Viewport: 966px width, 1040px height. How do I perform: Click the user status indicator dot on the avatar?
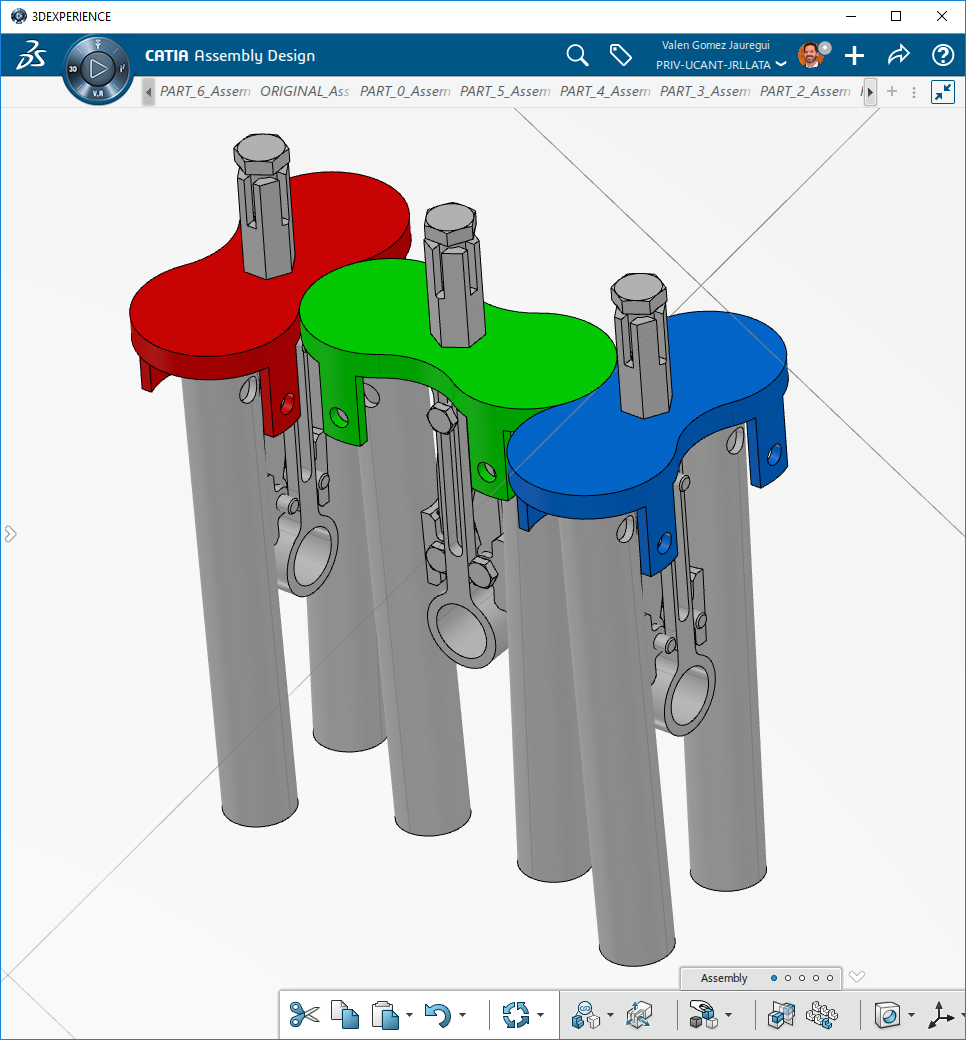[825, 48]
